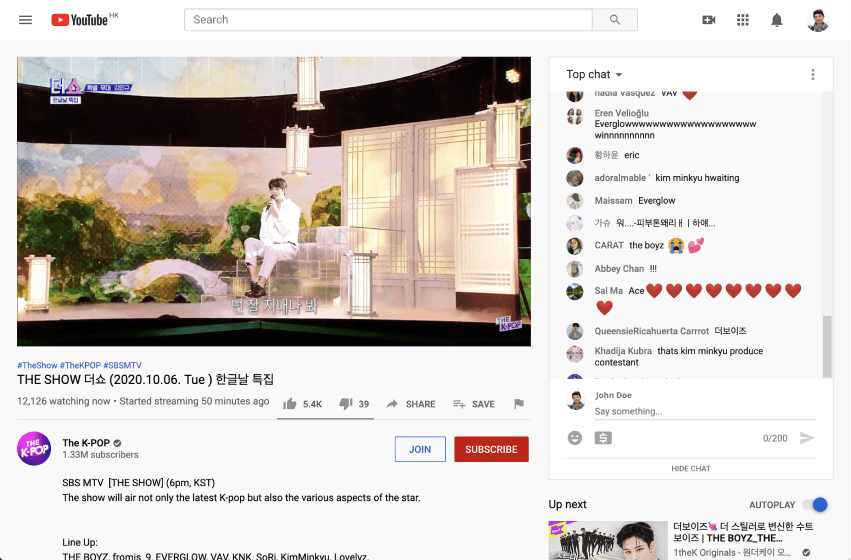This screenshot has height=560, width=851.
Task: Open the YouTube apps grid
Action: coord(742,20)
